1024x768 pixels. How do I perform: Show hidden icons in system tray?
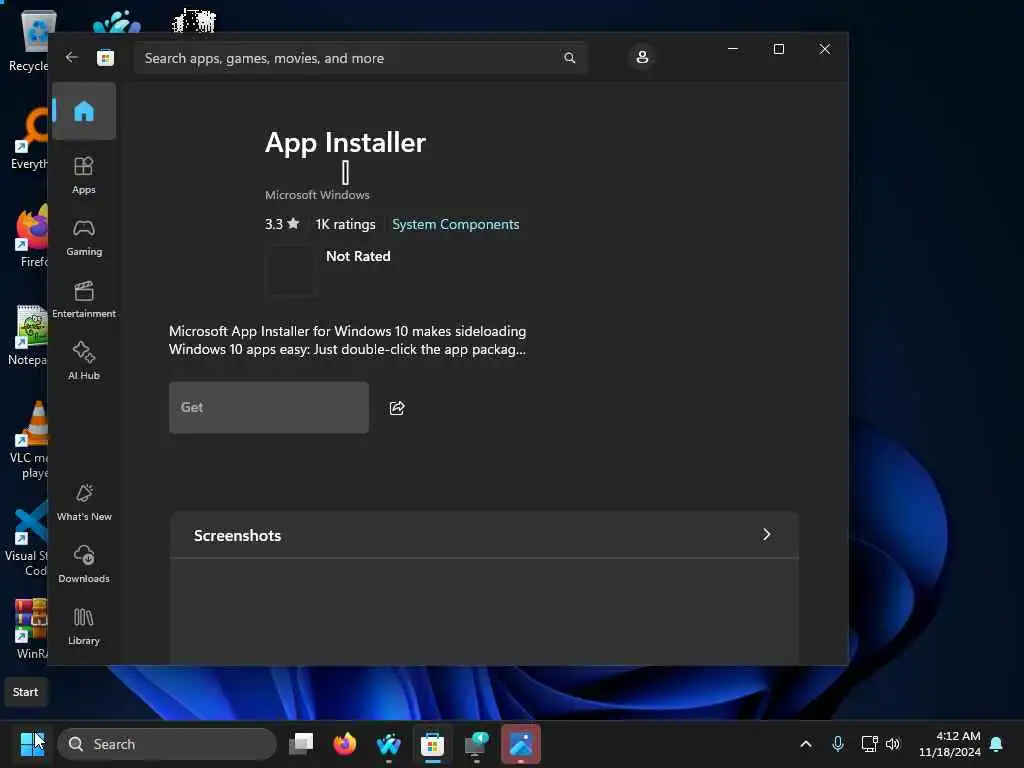[806, 744]
